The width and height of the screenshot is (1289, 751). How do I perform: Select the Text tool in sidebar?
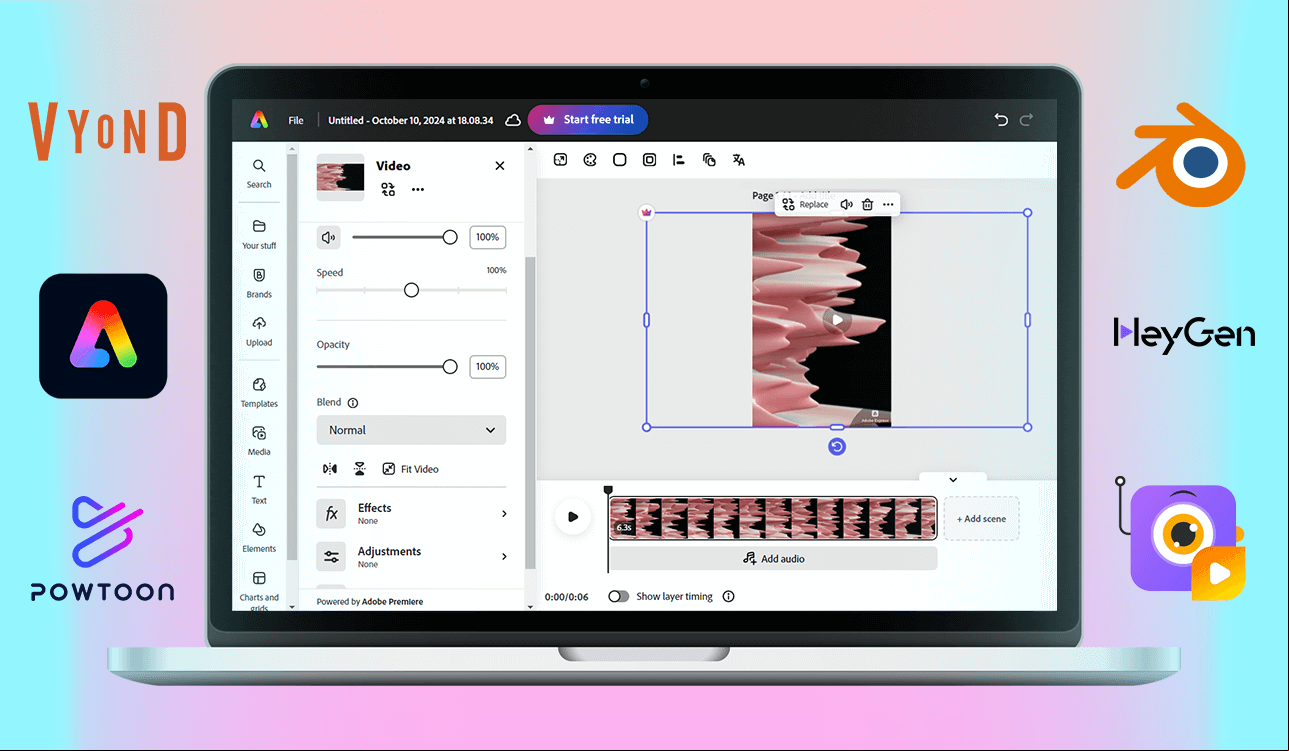tap(259, 489)
